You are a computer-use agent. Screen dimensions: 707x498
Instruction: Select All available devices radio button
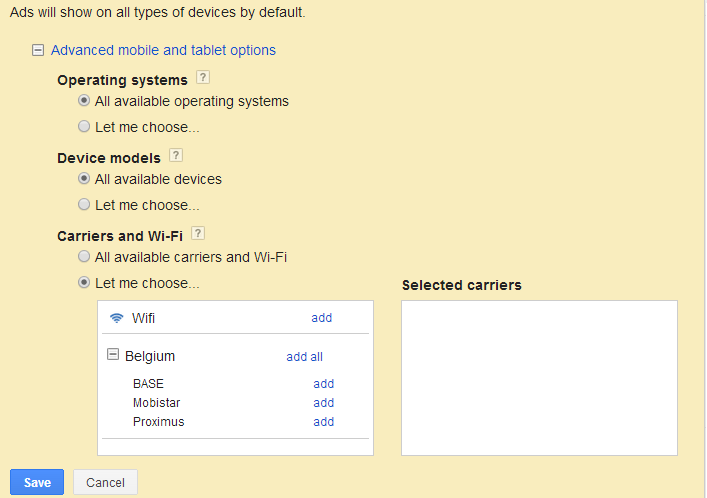coord(84,179)
